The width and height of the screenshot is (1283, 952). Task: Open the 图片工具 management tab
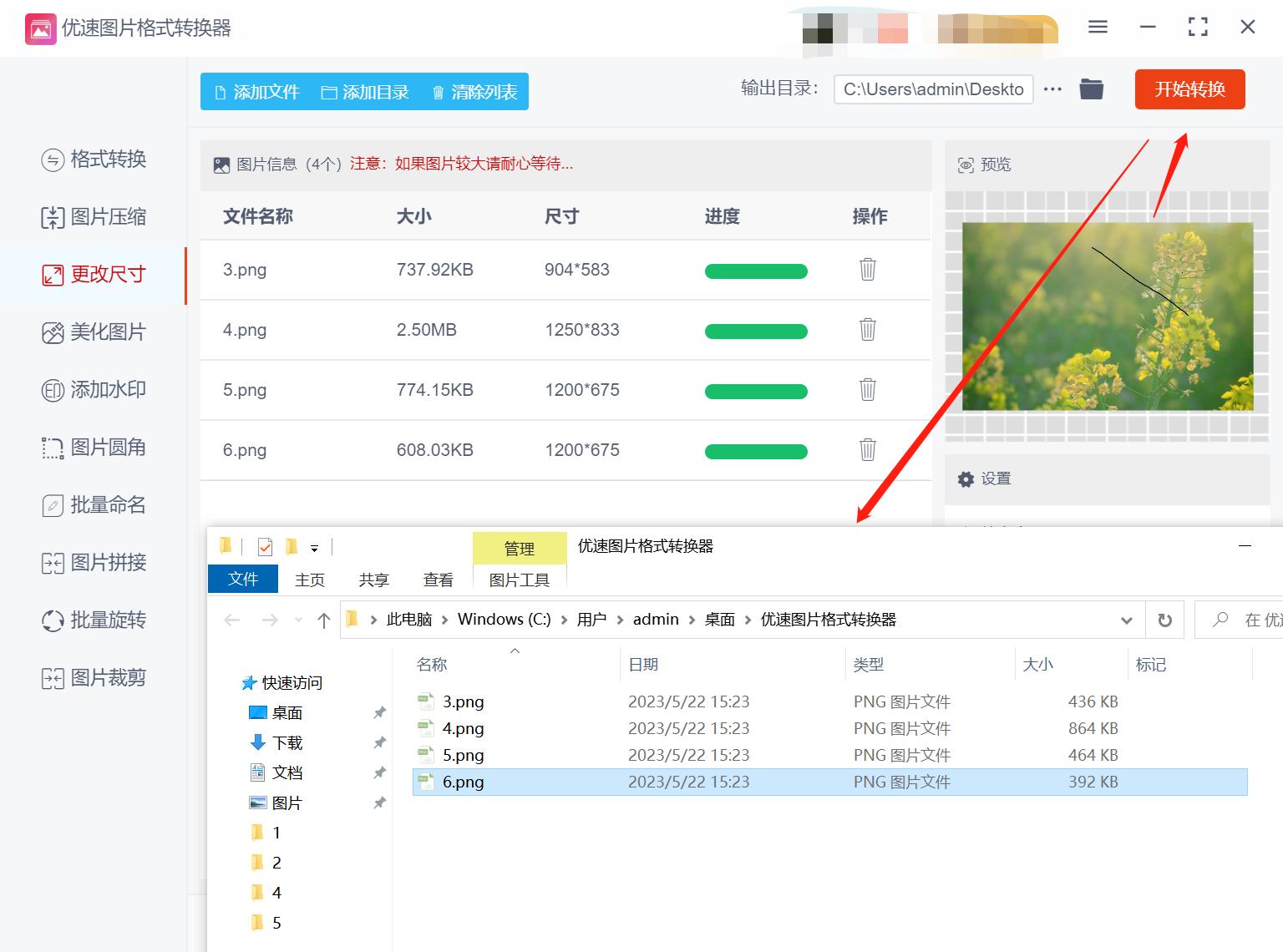click(x=519, y=580)
